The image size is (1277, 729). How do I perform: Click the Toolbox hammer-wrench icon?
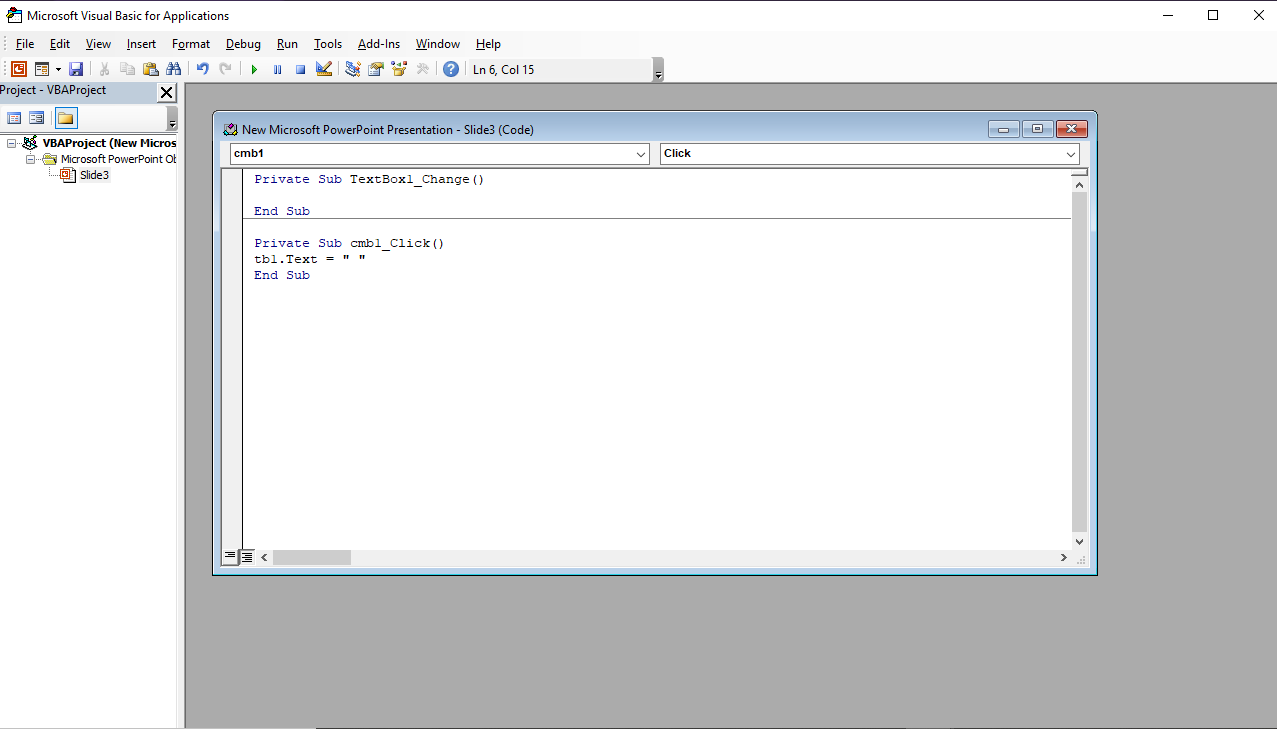coord(422,69)
